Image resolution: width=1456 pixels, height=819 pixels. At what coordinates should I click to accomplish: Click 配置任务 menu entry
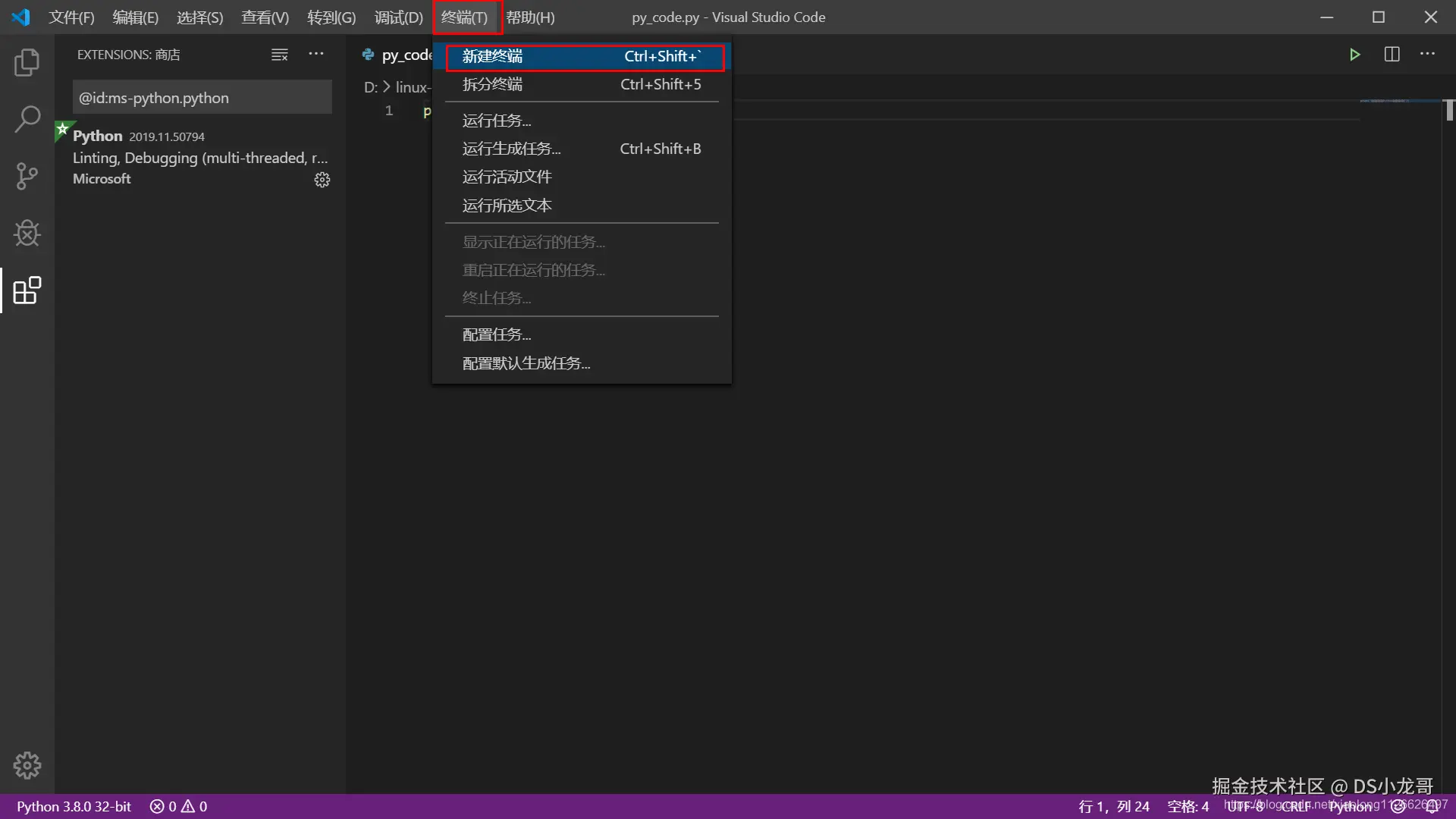tap(497, 335)
